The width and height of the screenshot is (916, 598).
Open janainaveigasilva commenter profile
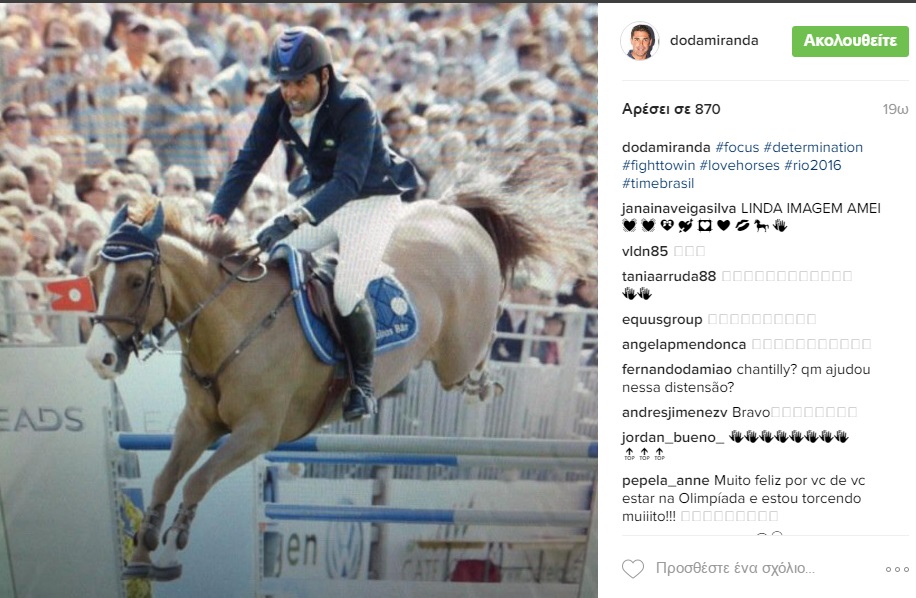pyautogui.click(x=679, y=208)
